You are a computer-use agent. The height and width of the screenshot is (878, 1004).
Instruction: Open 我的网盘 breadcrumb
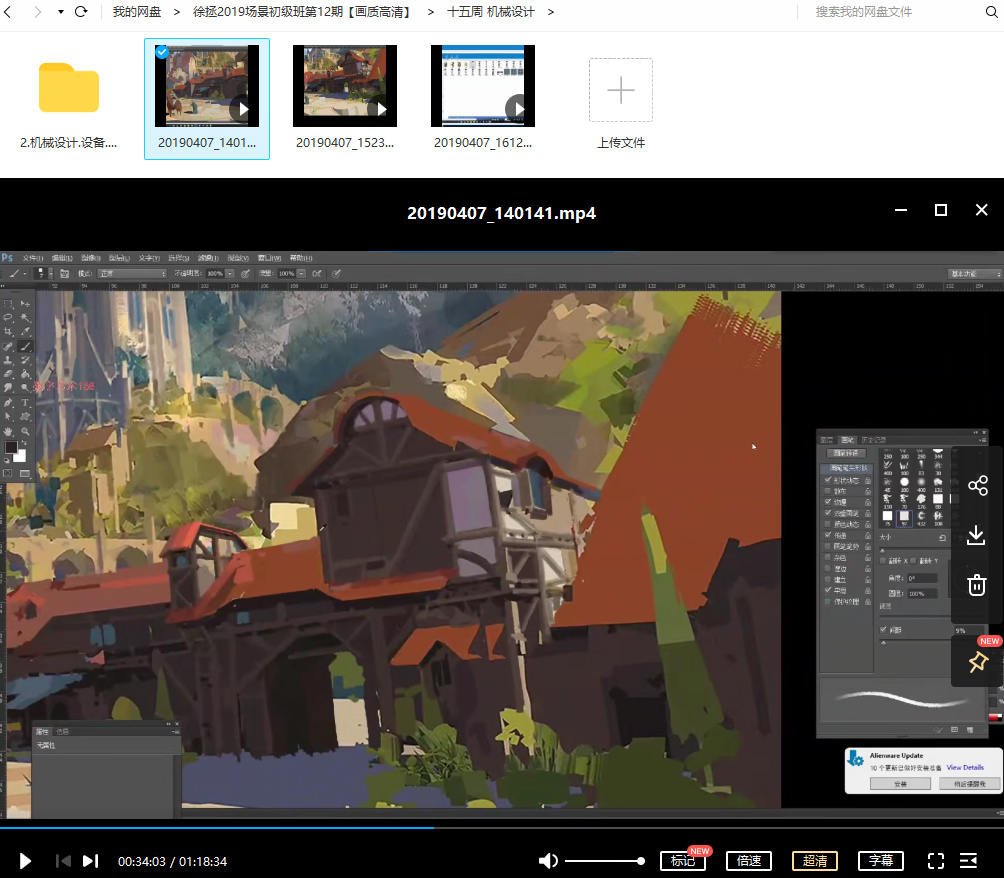click(137, 12)
